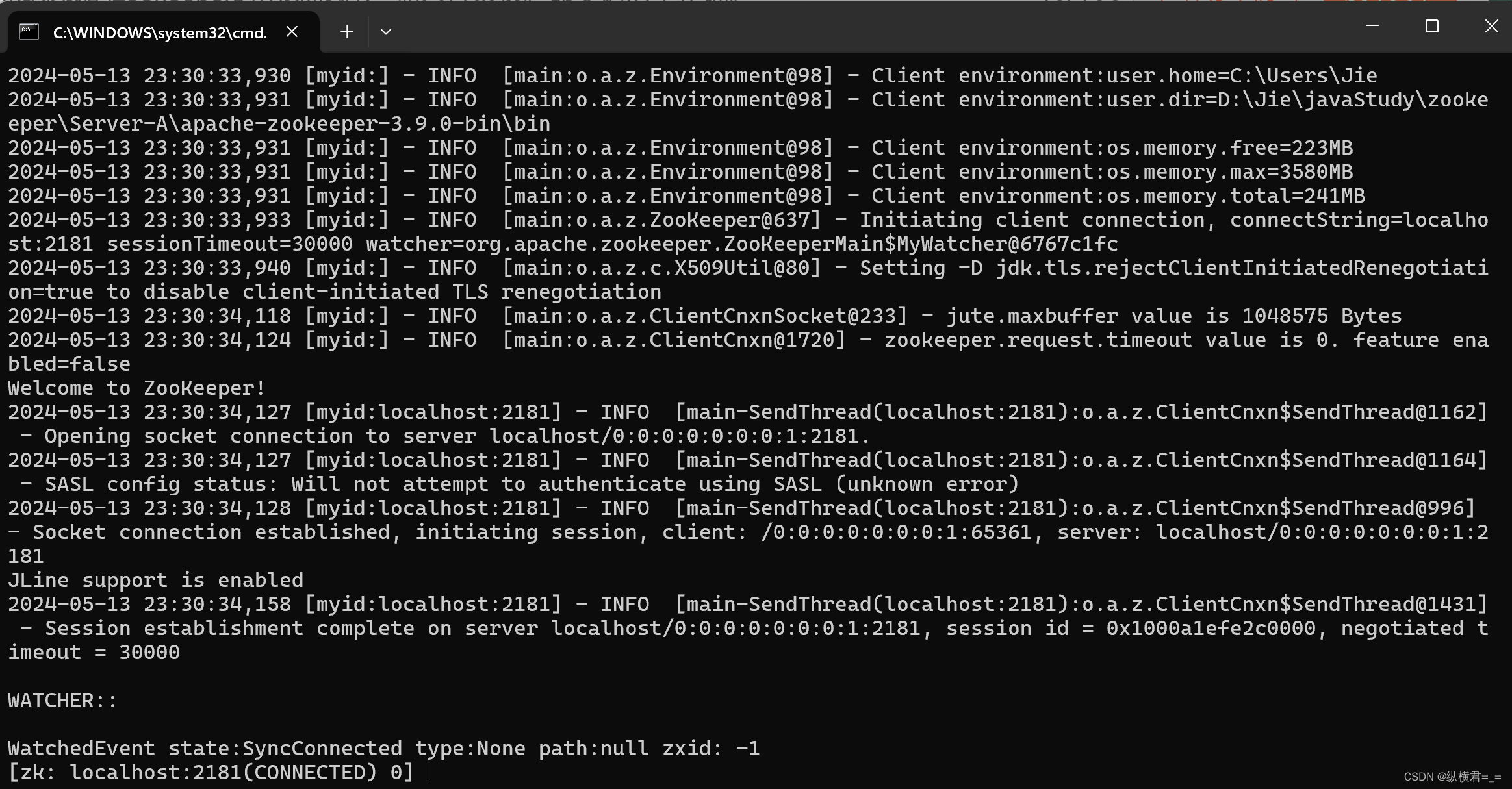This screenshot has height=789, width=1512.
Task: Click the WATCHER:: output line
Action: click(x=60, y=699)
